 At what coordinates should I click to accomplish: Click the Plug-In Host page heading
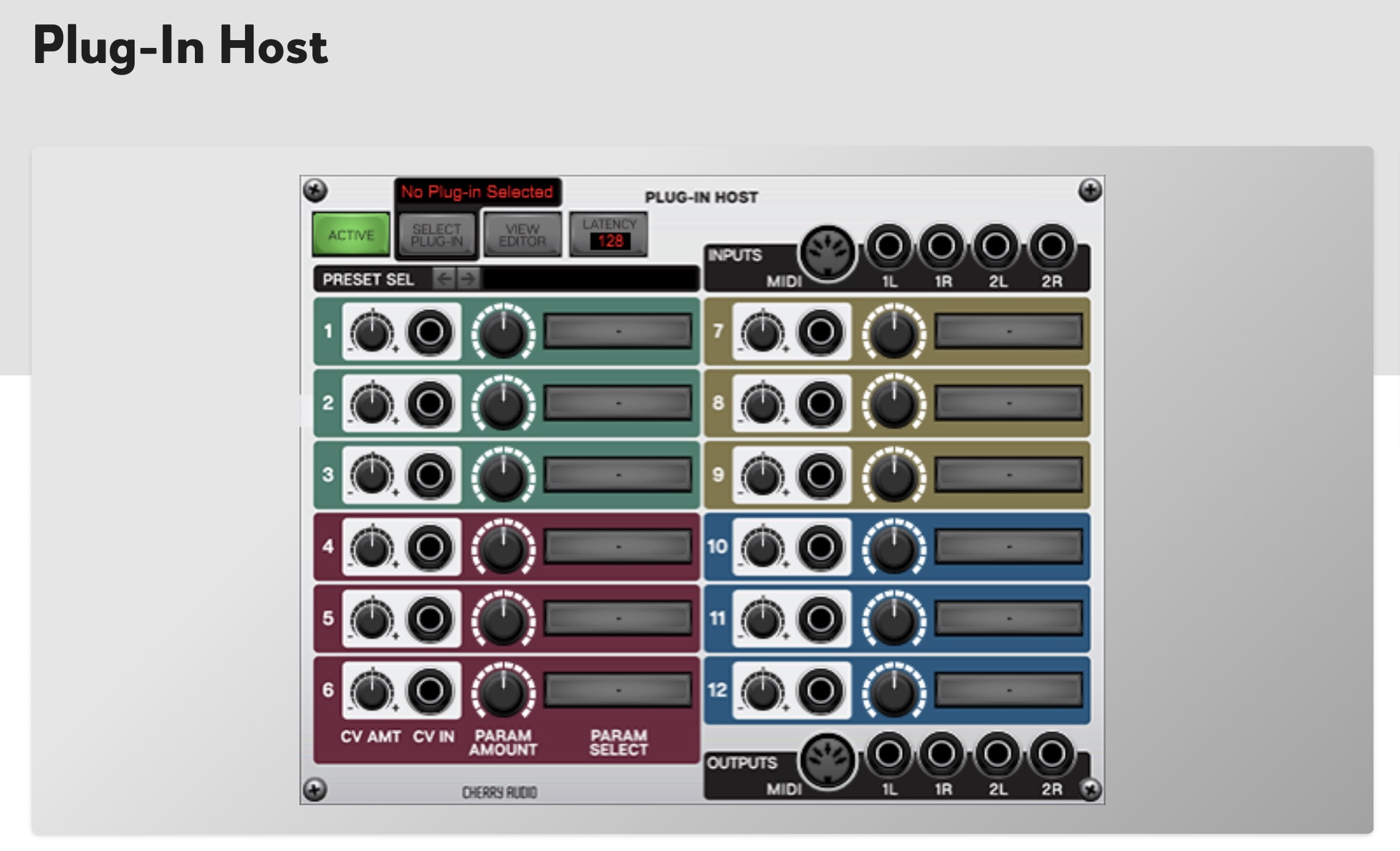click(x=180, y=47)
